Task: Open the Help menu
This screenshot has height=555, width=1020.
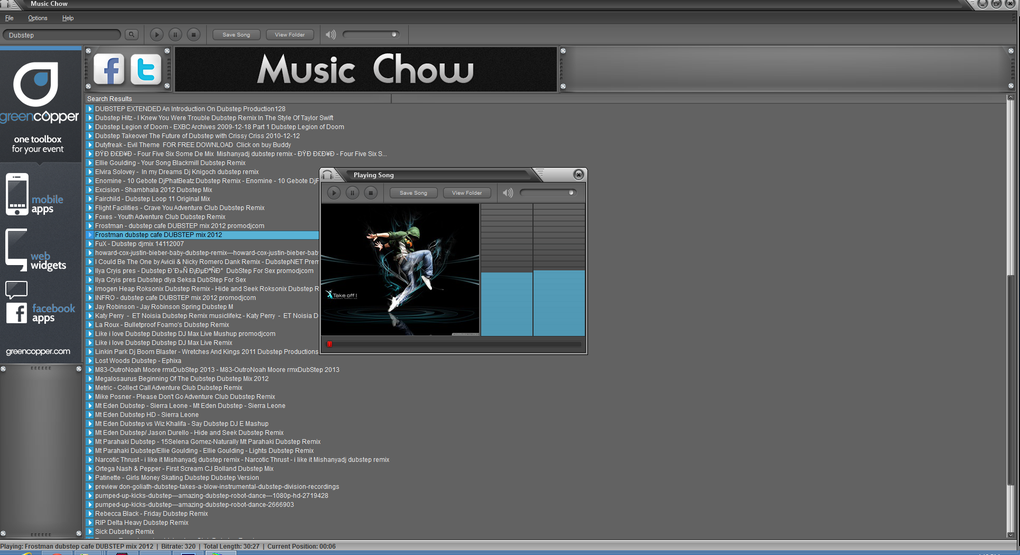Action: click(x=68, y=18)
